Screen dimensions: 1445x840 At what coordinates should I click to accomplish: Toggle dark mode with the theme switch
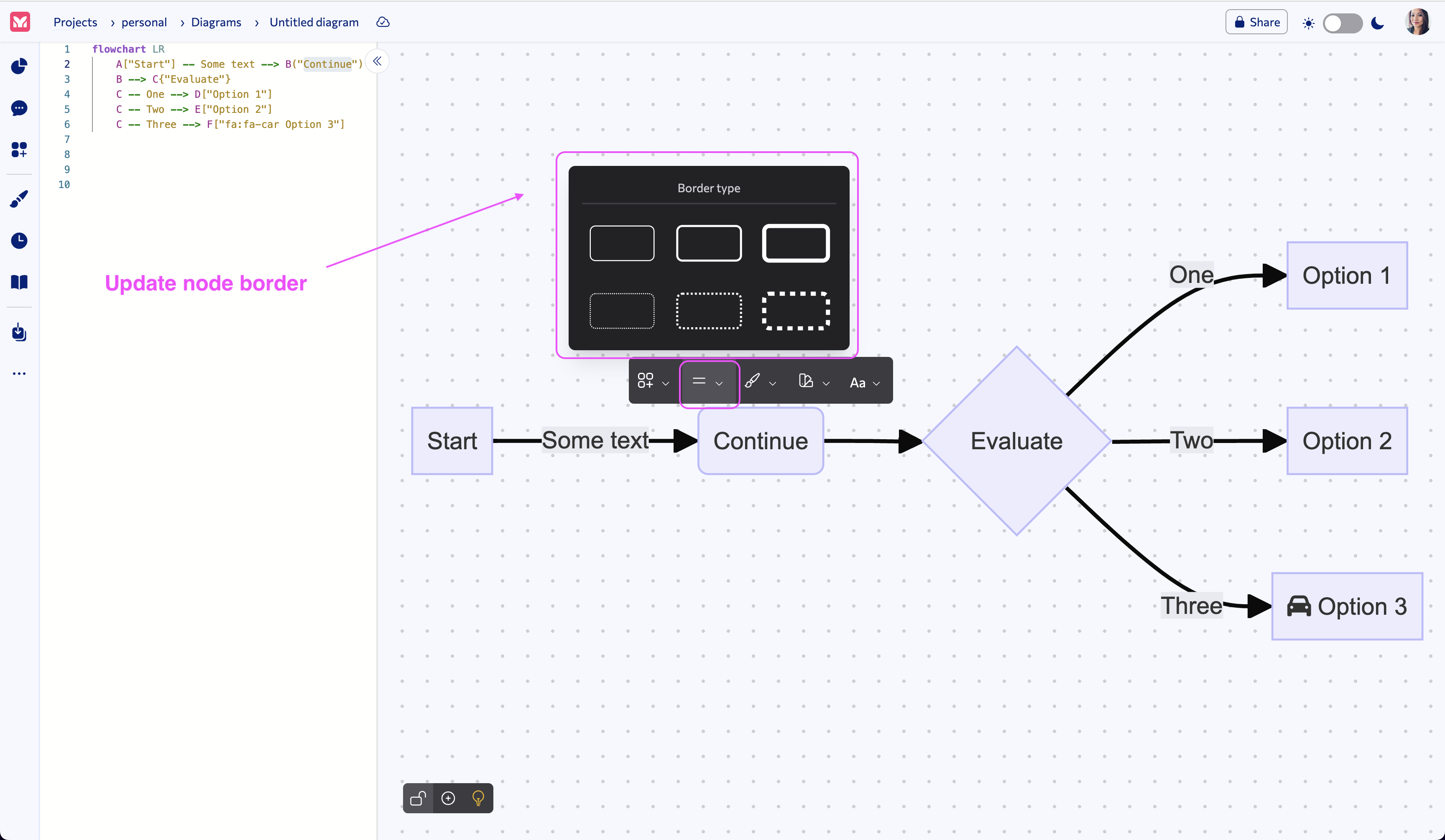(x=1343, y=23)
